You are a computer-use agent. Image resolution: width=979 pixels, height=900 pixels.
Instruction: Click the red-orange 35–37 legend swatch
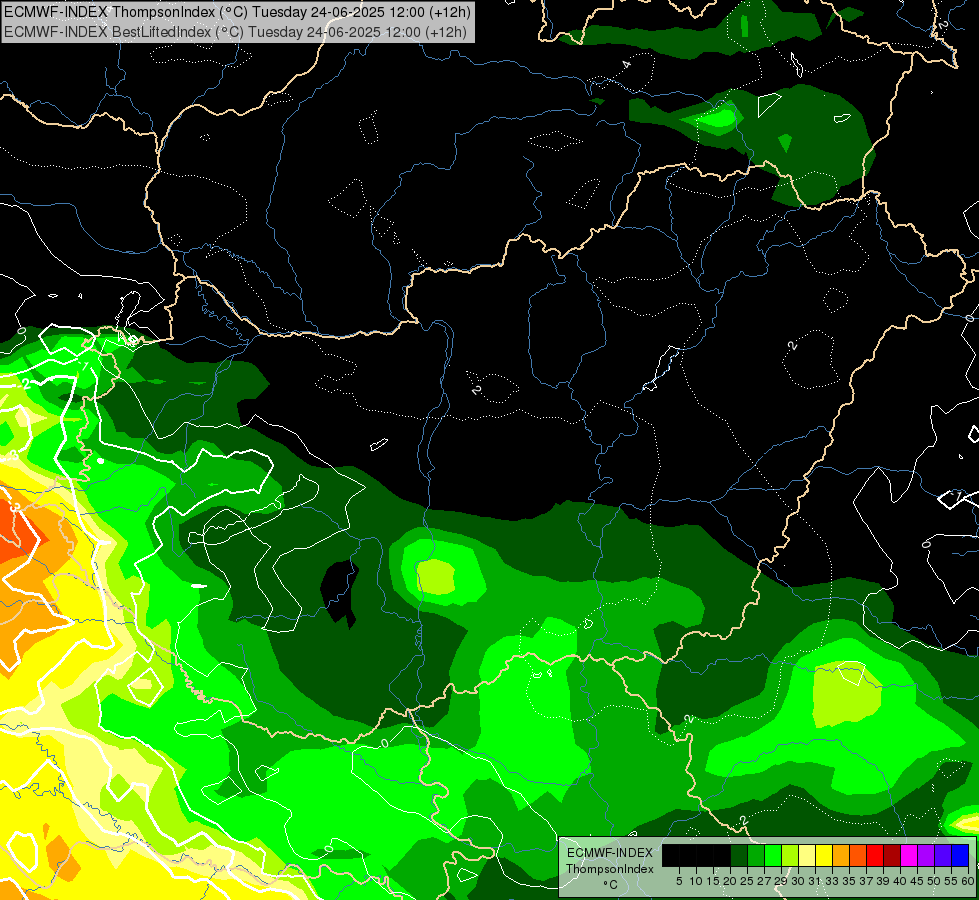(x=858, y=855)
